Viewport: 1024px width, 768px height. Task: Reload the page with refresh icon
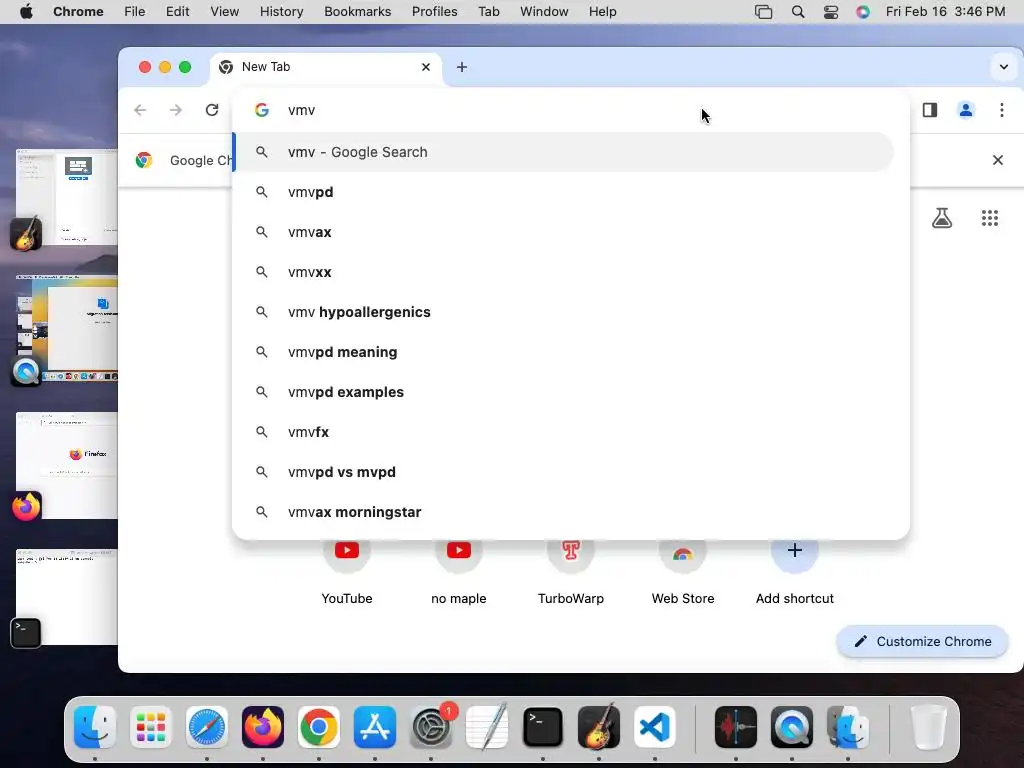[x=212, y=110]
